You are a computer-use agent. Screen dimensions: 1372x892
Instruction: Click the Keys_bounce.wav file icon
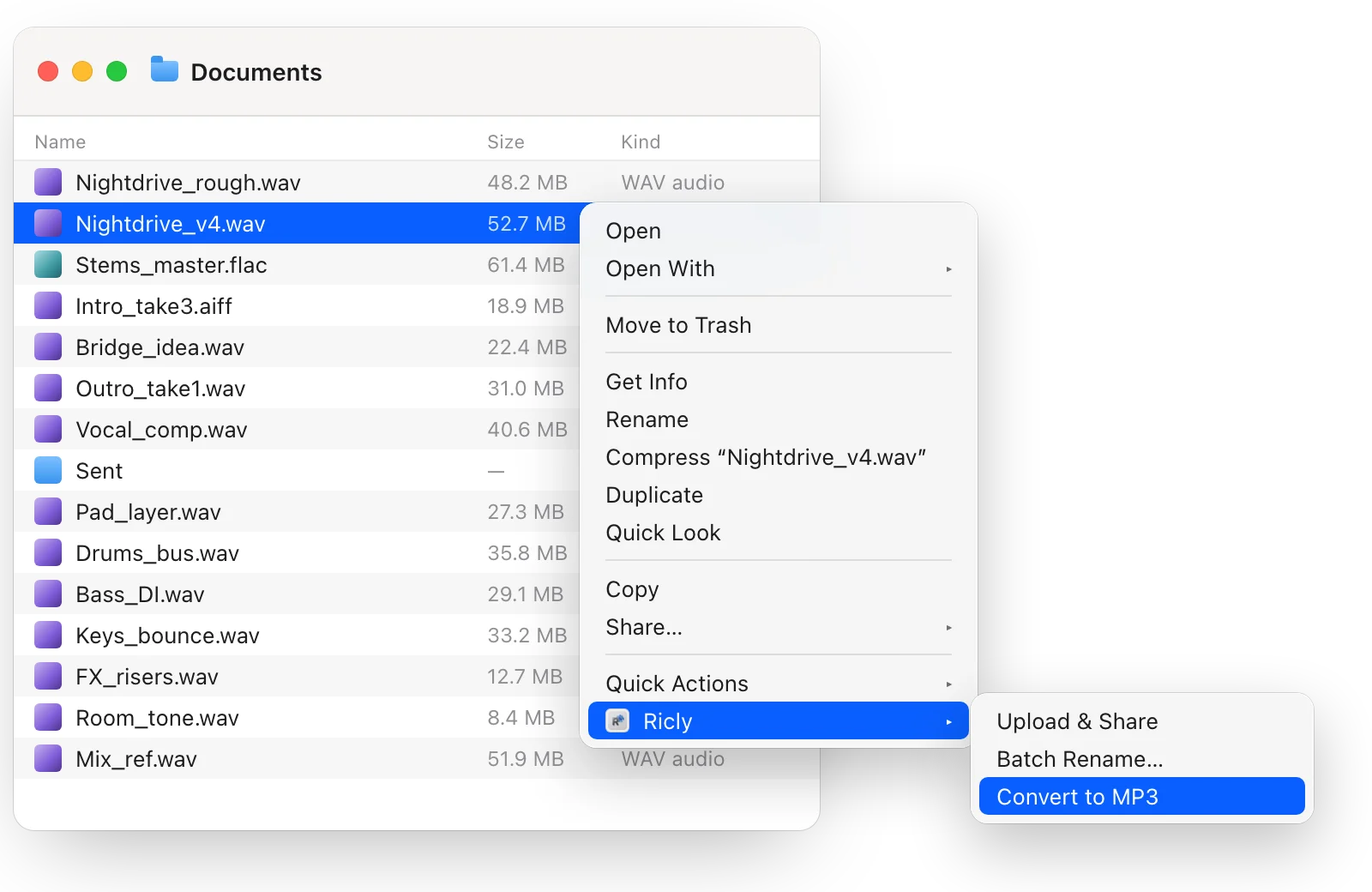pyautogui.click(x=48, y=635)
